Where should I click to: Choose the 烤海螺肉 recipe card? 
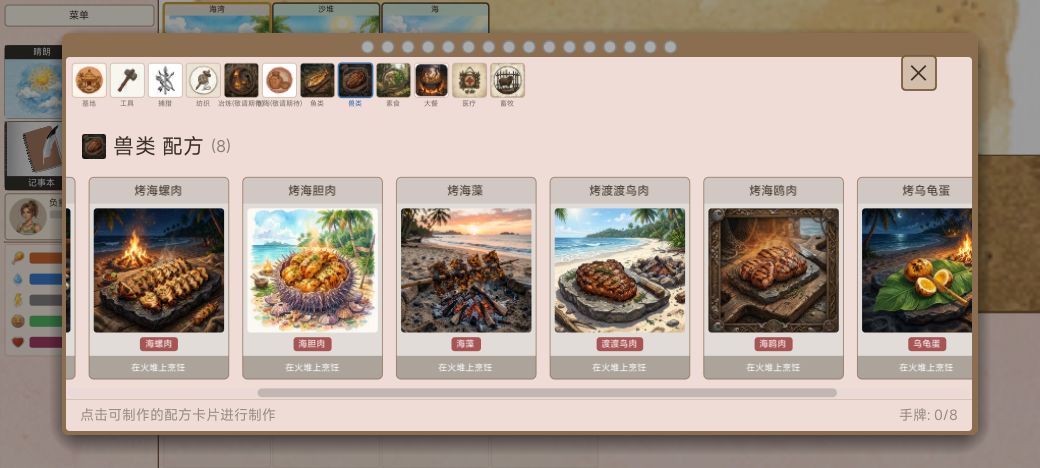pyautogui.click(x=159, y=278)
